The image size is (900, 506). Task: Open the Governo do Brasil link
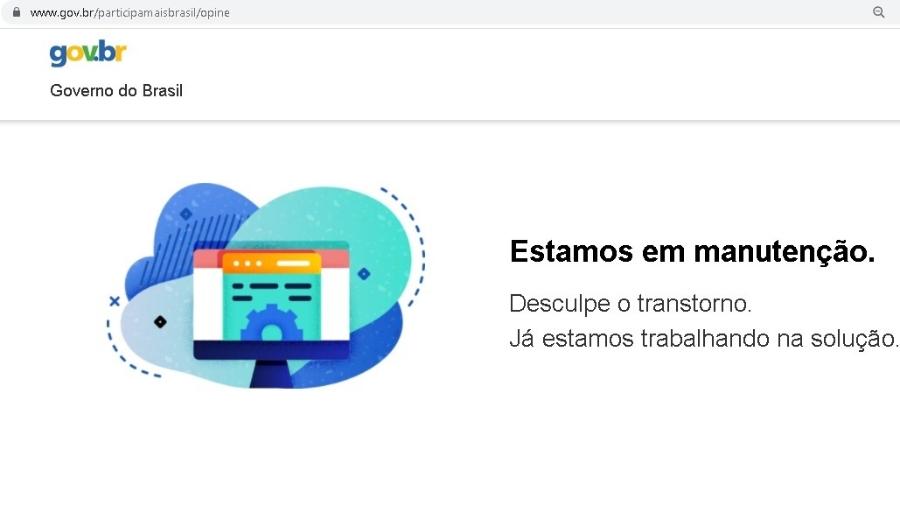(x=117, y=91)
